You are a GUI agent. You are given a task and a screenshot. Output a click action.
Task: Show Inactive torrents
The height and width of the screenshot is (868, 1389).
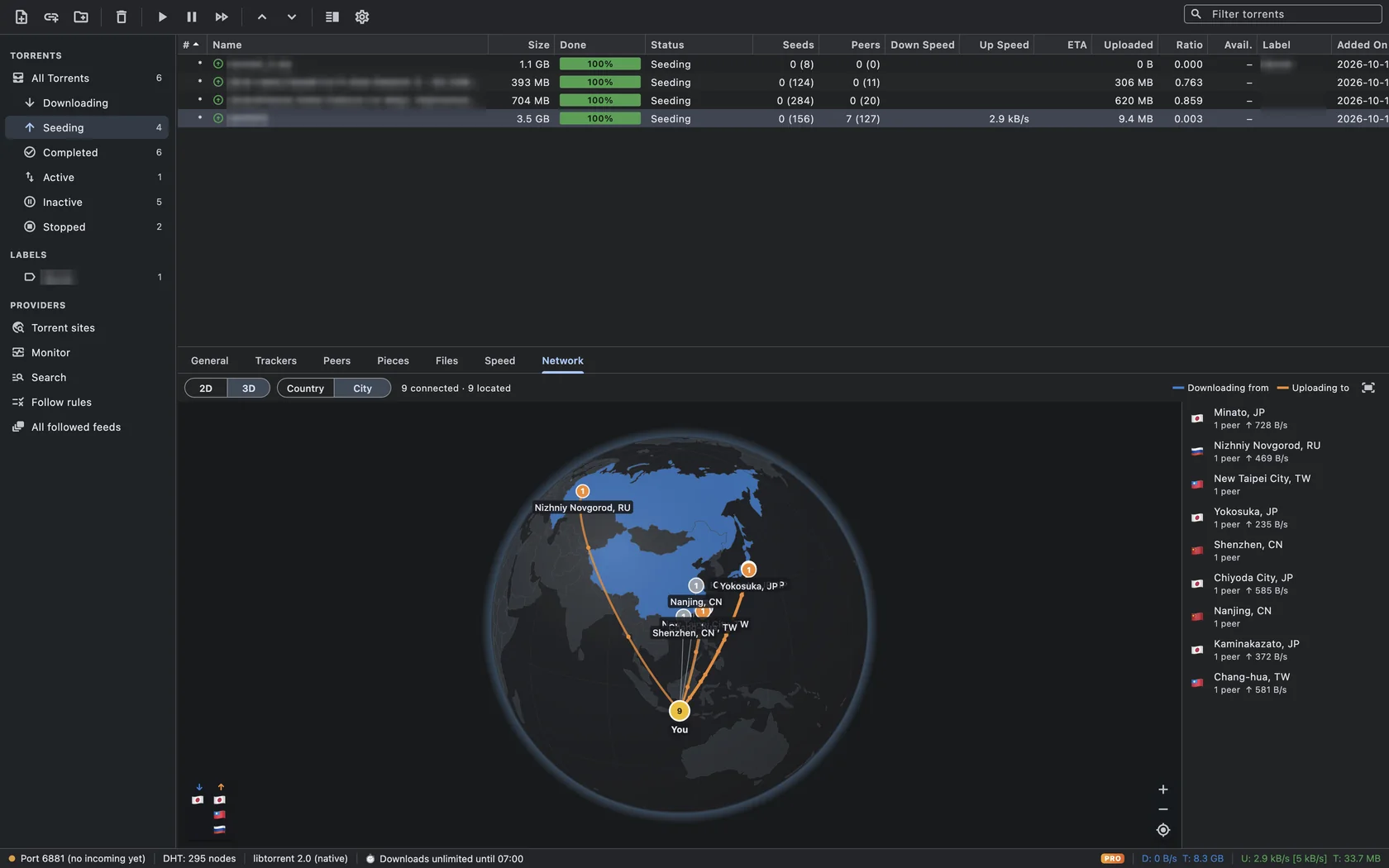tap(87, 202)
